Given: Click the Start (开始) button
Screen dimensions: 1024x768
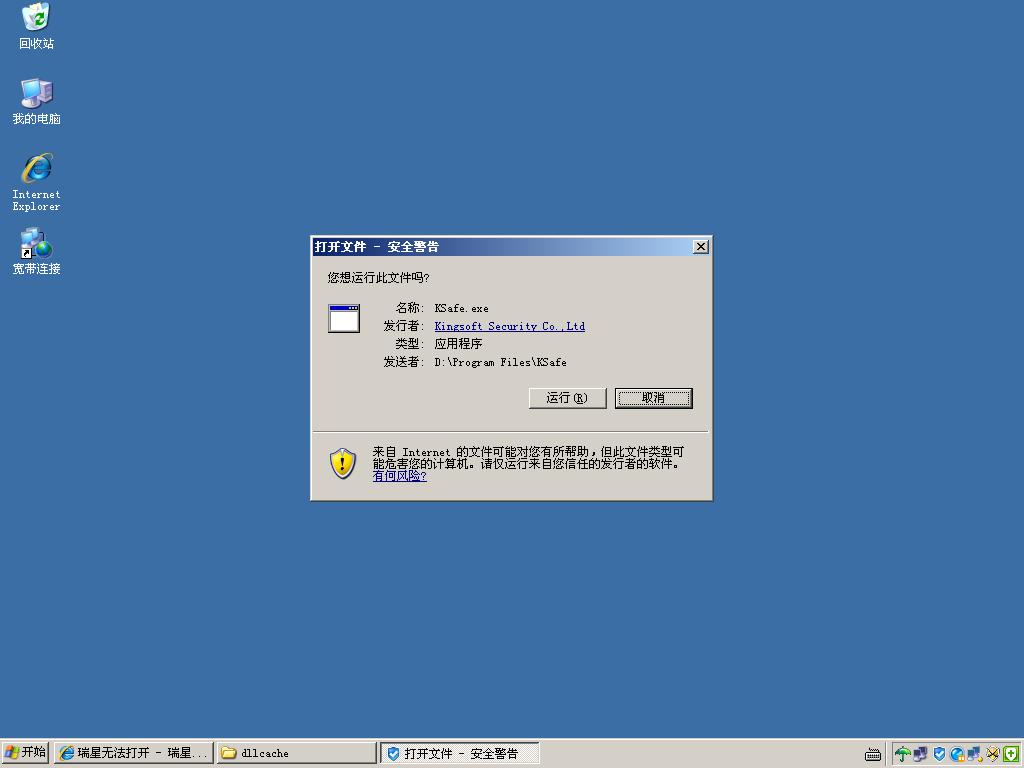Looking at the screenshot, I should click(x=25, y=752).
